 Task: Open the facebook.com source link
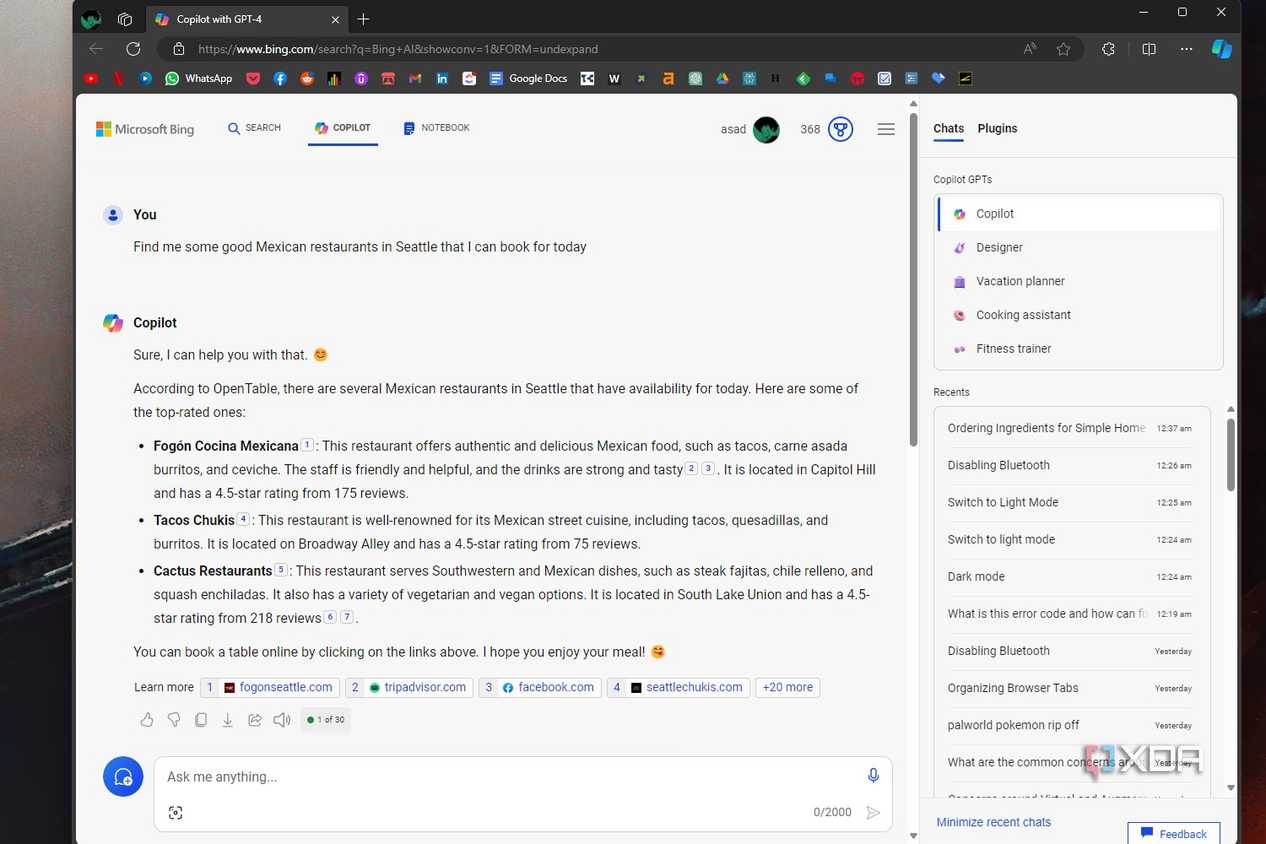(540, 688)
